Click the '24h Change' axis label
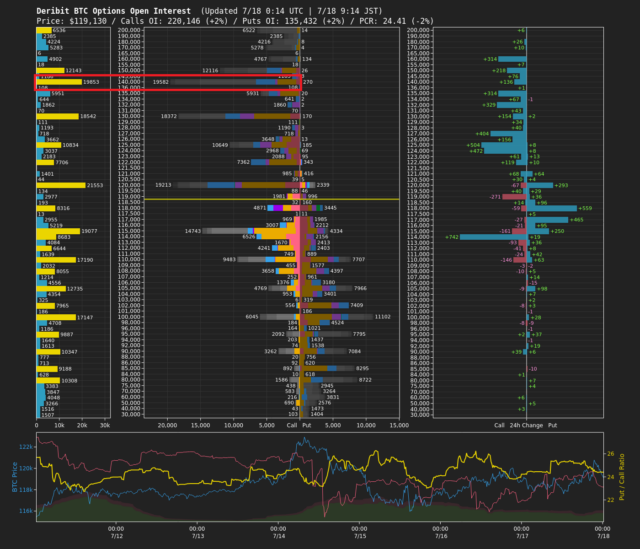This screenshot has height=549, width=640. point(526,425)
